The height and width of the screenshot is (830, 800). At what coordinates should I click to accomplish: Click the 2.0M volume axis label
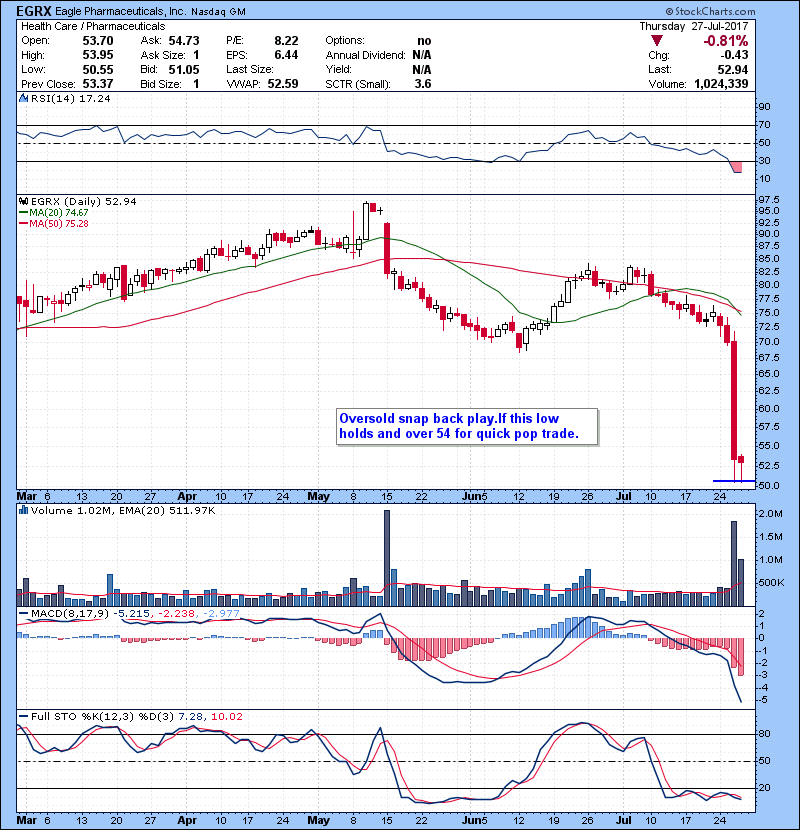pos(770,514)
